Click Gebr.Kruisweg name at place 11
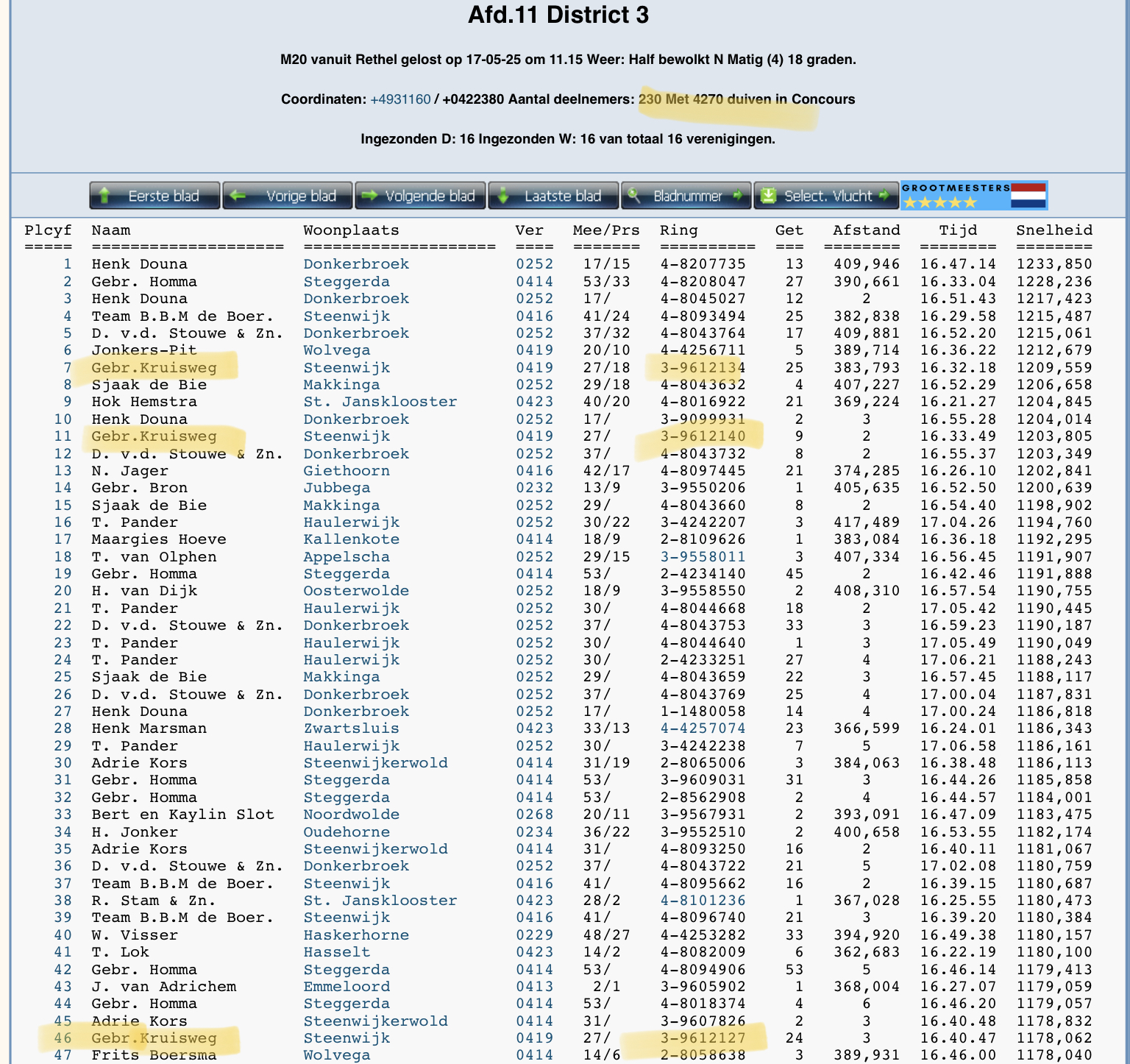This screenshot has height=1064, width=1130. tap(154, 436)
